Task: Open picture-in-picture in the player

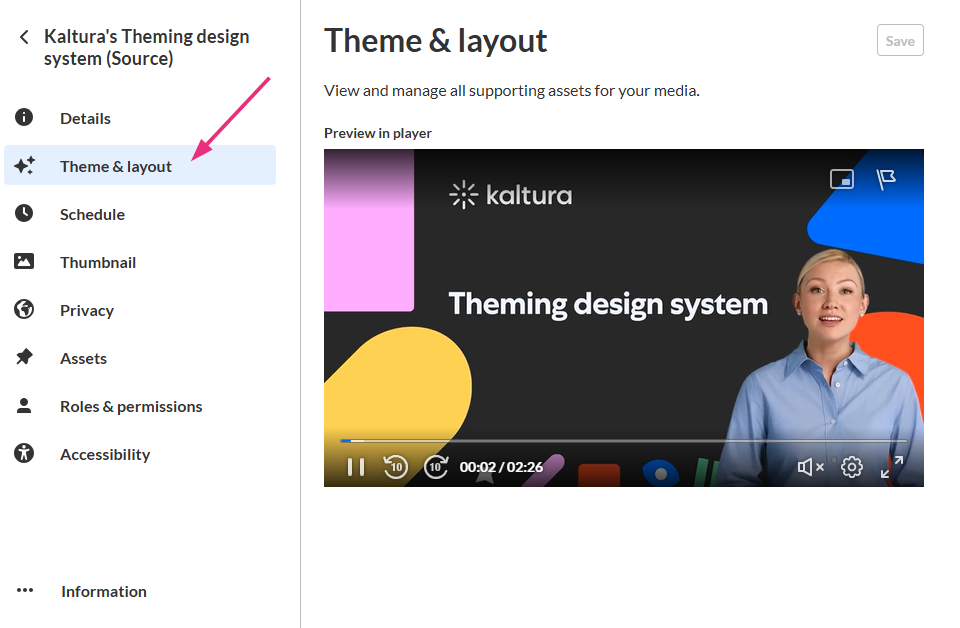Action: (842, 179)
